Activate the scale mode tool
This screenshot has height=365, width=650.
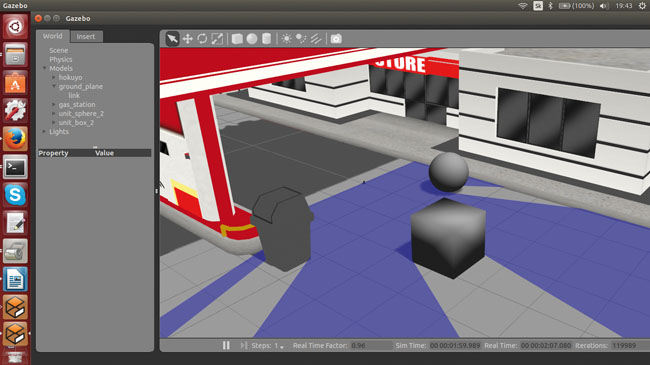click(217, 39)
